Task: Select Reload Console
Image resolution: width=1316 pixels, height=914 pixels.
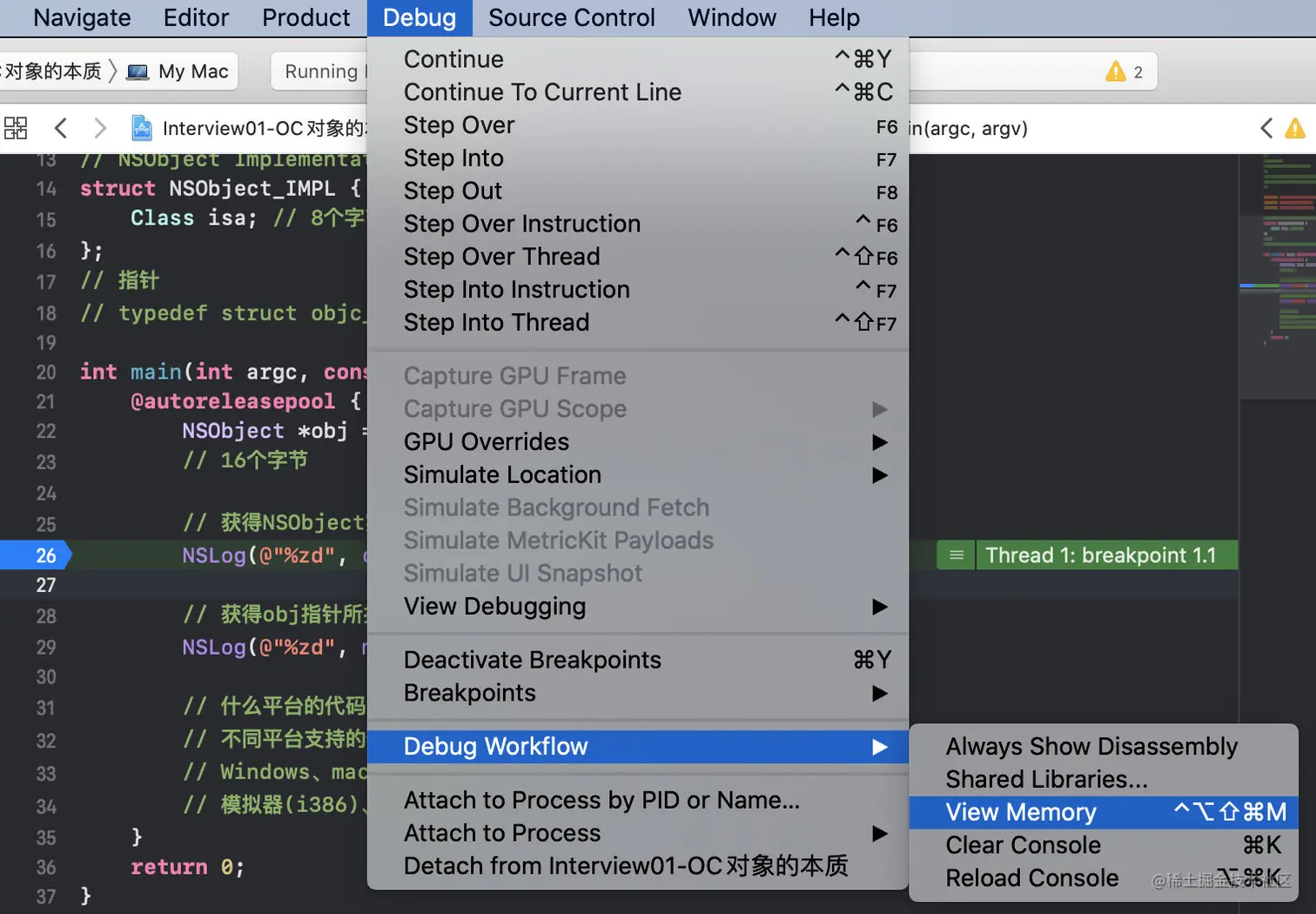Action: pyautogui.click(x=1104, y=879)
